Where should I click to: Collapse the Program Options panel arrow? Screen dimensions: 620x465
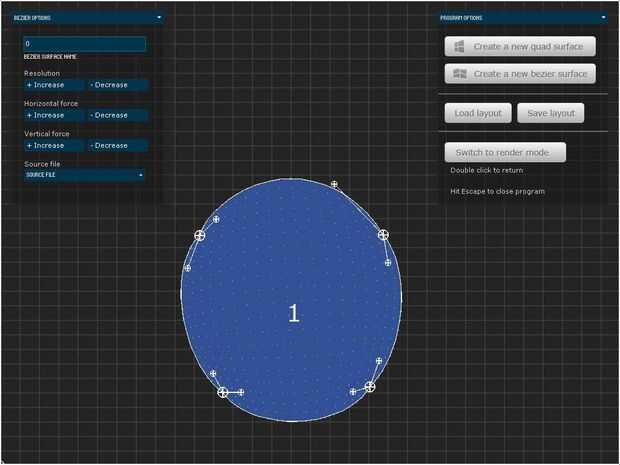pos(603,17)
